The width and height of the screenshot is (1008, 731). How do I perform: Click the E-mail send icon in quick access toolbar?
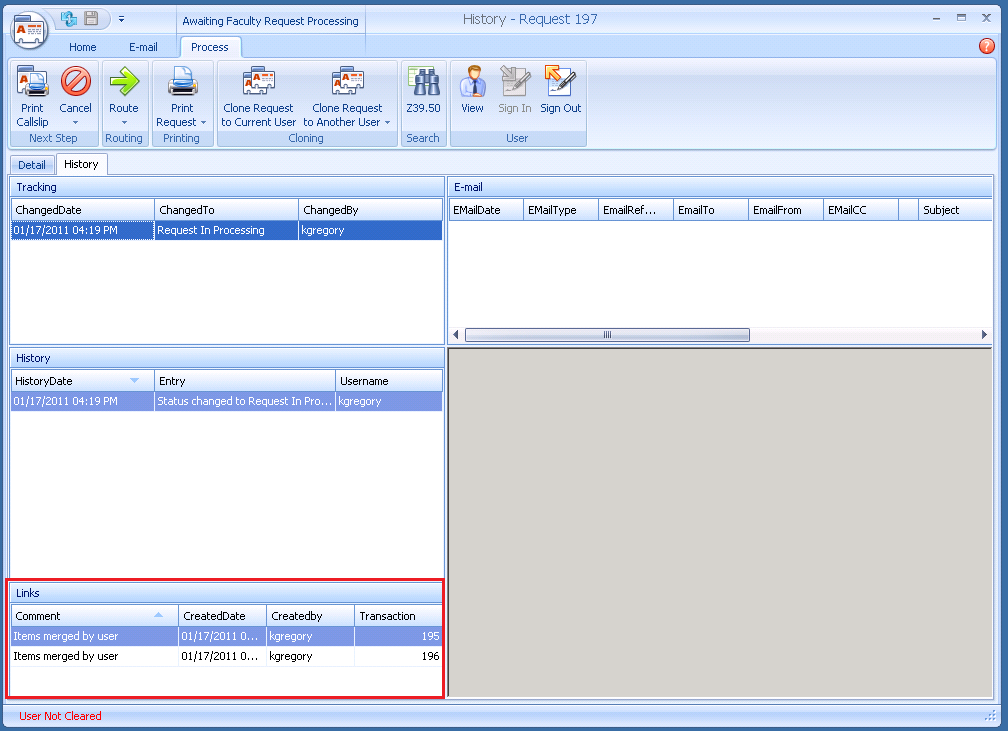click(x=69, y=17)
